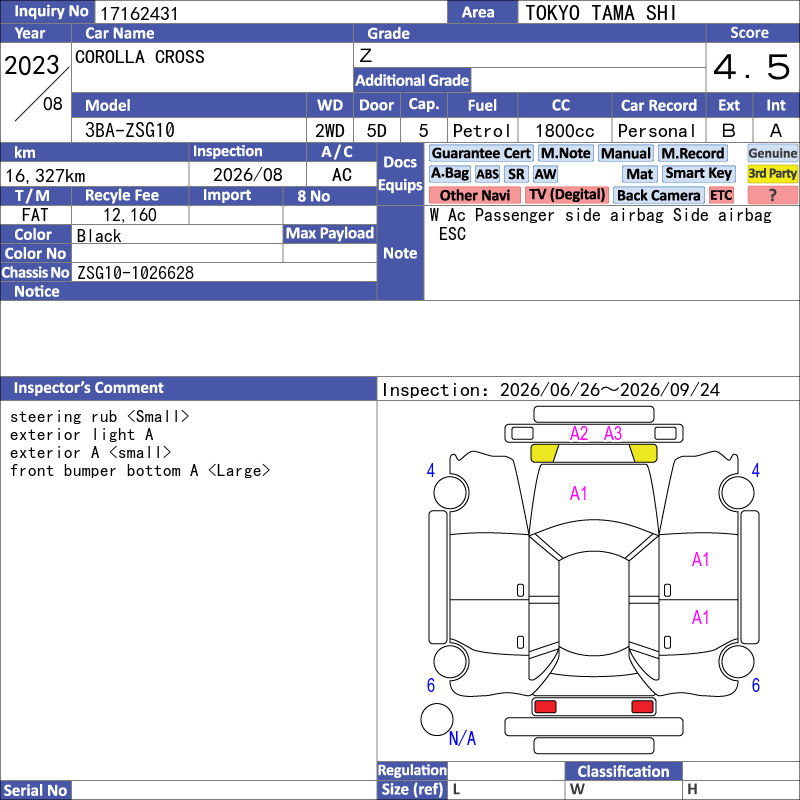Click the chassis number ZSG10-1026628
Image resolution: width=800 pixels, height=800 pixels.
point(135,273)
